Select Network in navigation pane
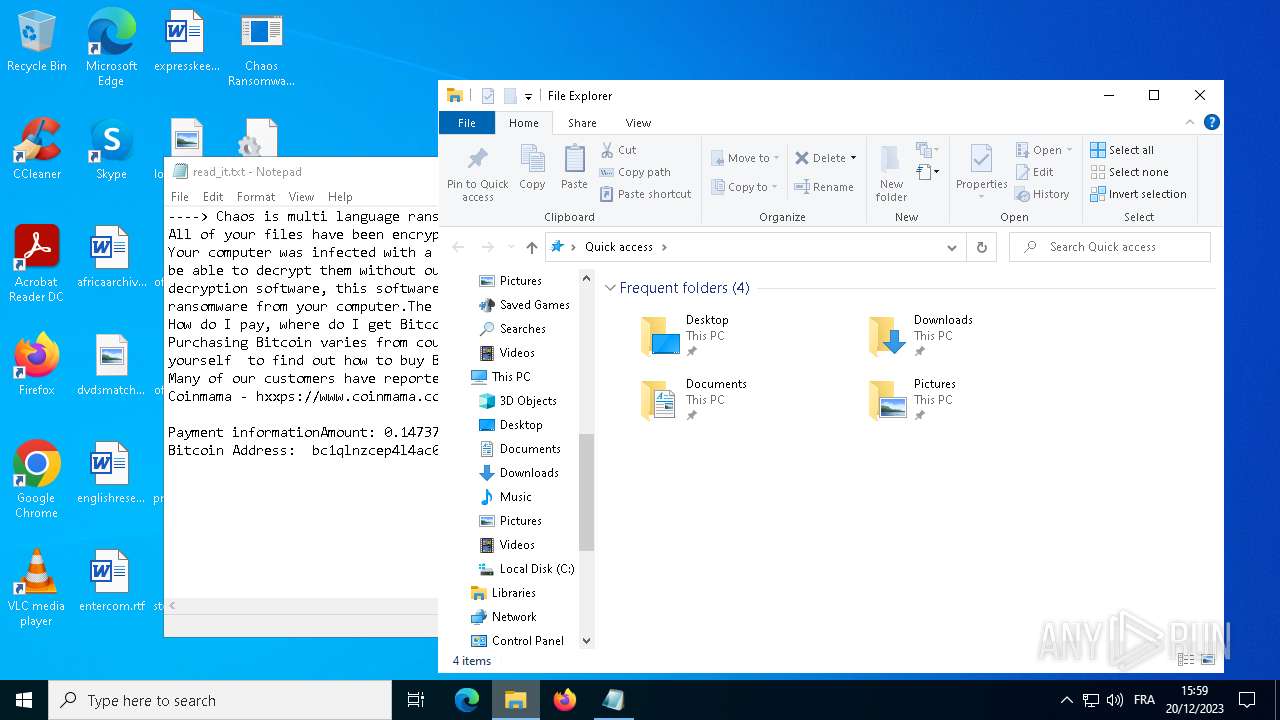The height and width of the screenshot is (720, 1280). (503, 617)
